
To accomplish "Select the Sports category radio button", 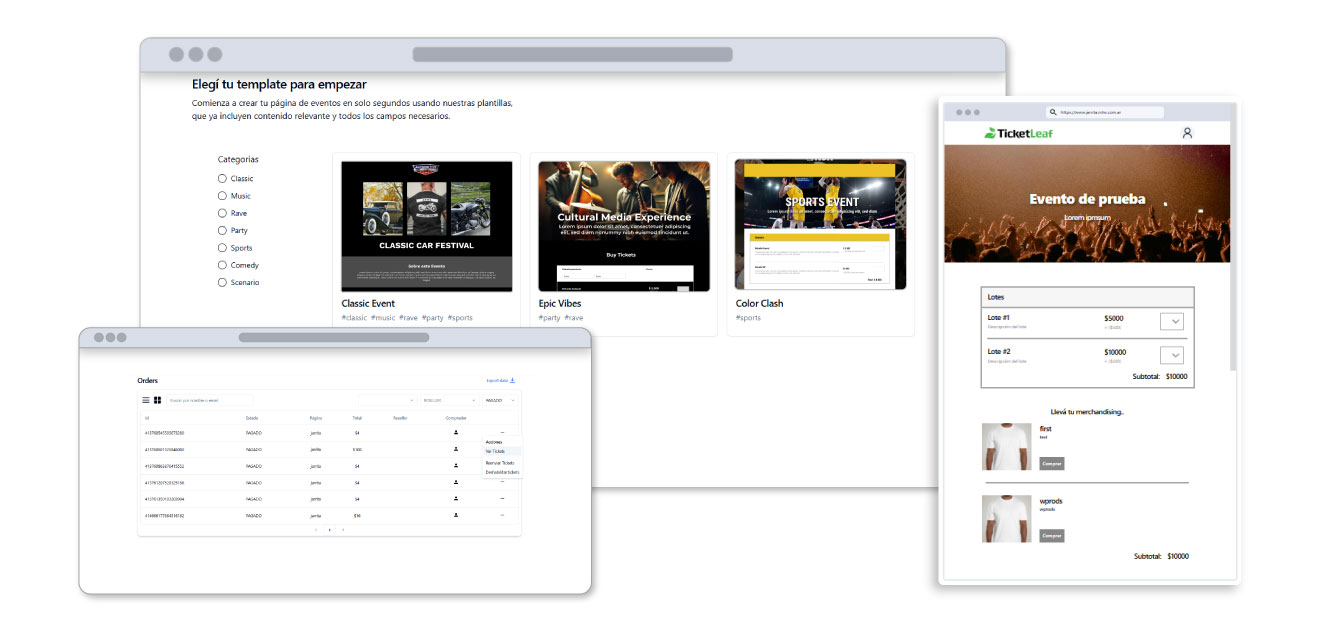I will (x=222, y=248).
